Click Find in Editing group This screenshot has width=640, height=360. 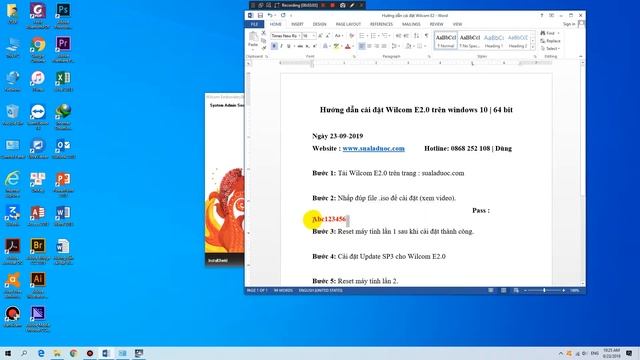[549, 33]
